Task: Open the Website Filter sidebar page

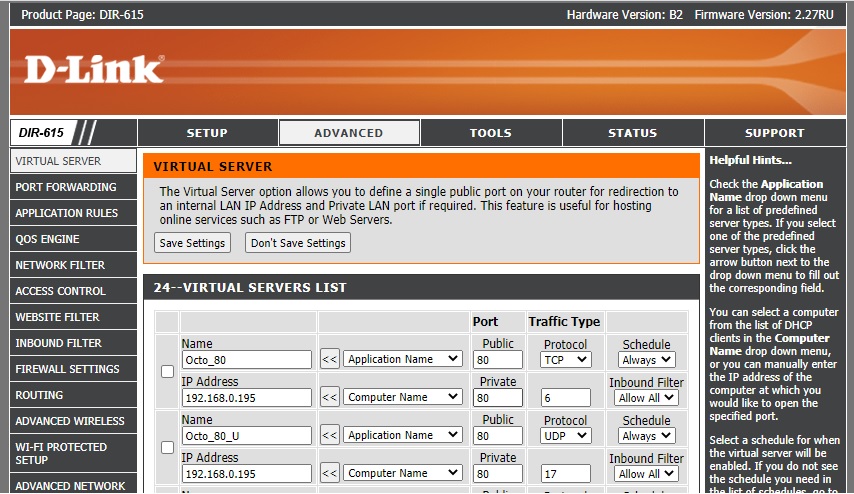Action: tap(73, 317)
